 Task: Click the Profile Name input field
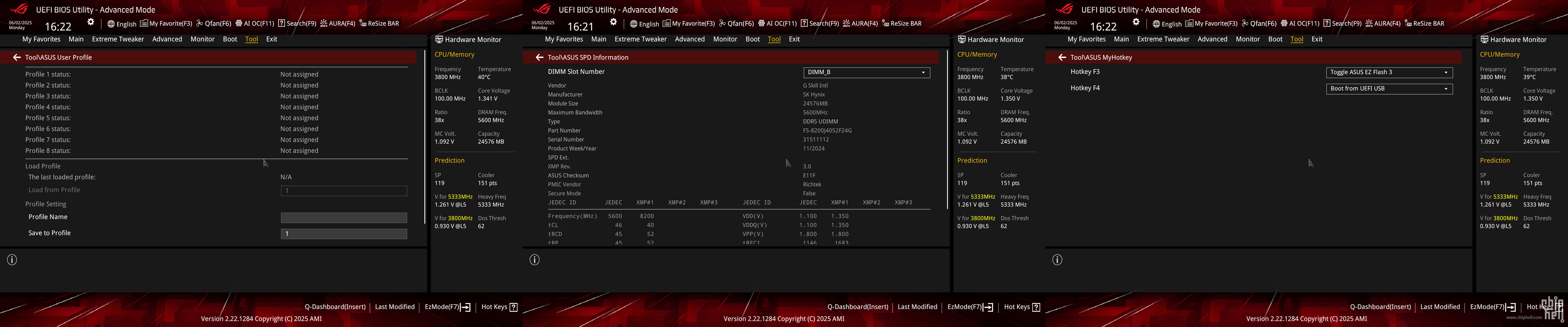tap(344, 217)
